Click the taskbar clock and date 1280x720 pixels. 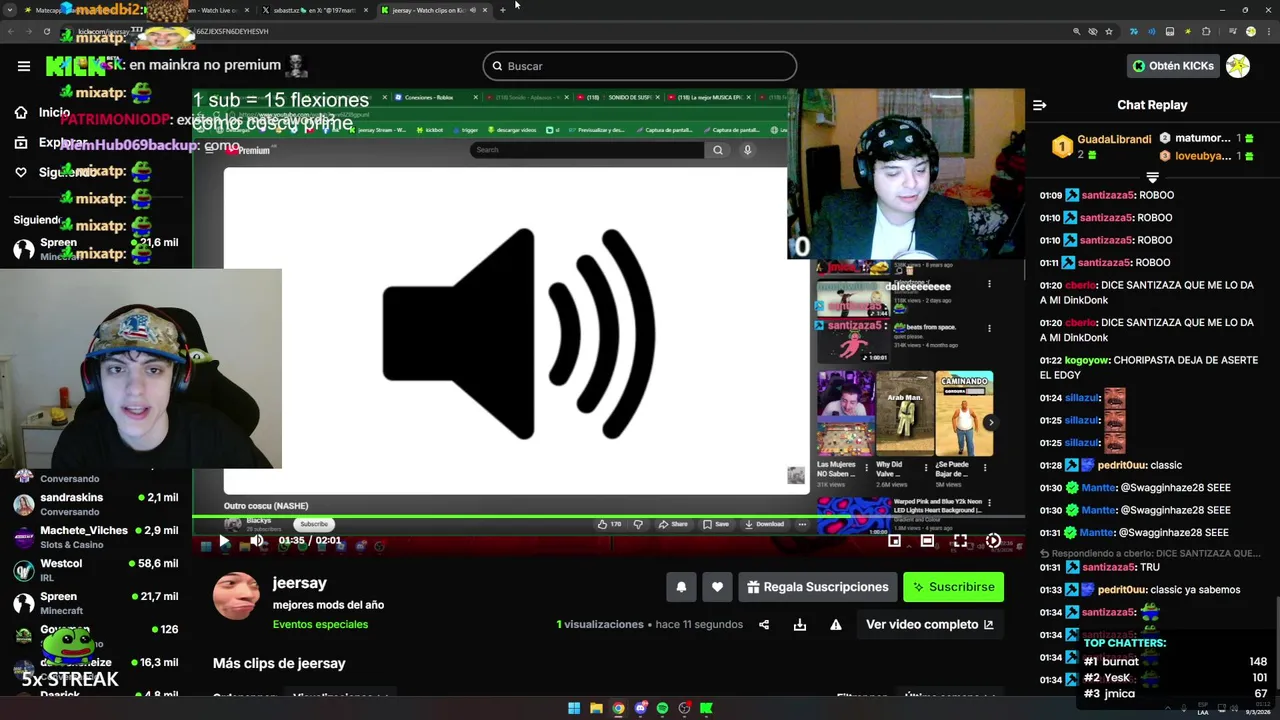coord(1257,708)
